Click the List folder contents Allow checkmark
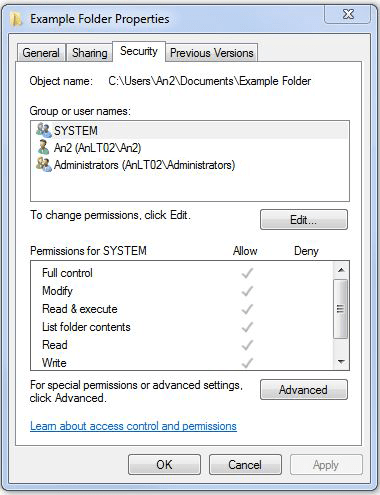 coord(247,327)
